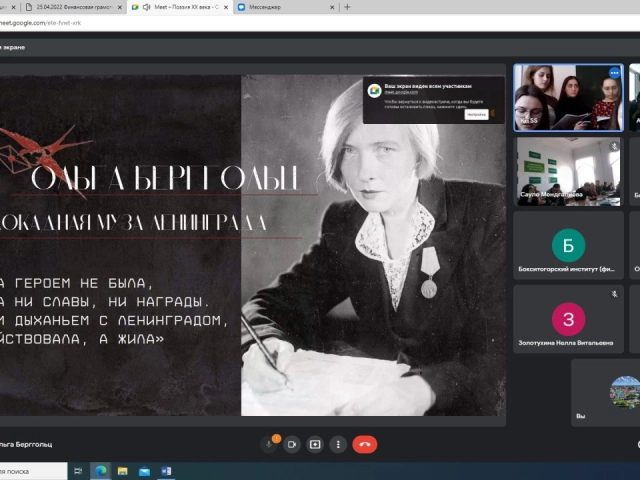Click the swallow bird graphic on slide
Image resolution: width=640 pixels, height=480 pixels.
click(45, 159)
